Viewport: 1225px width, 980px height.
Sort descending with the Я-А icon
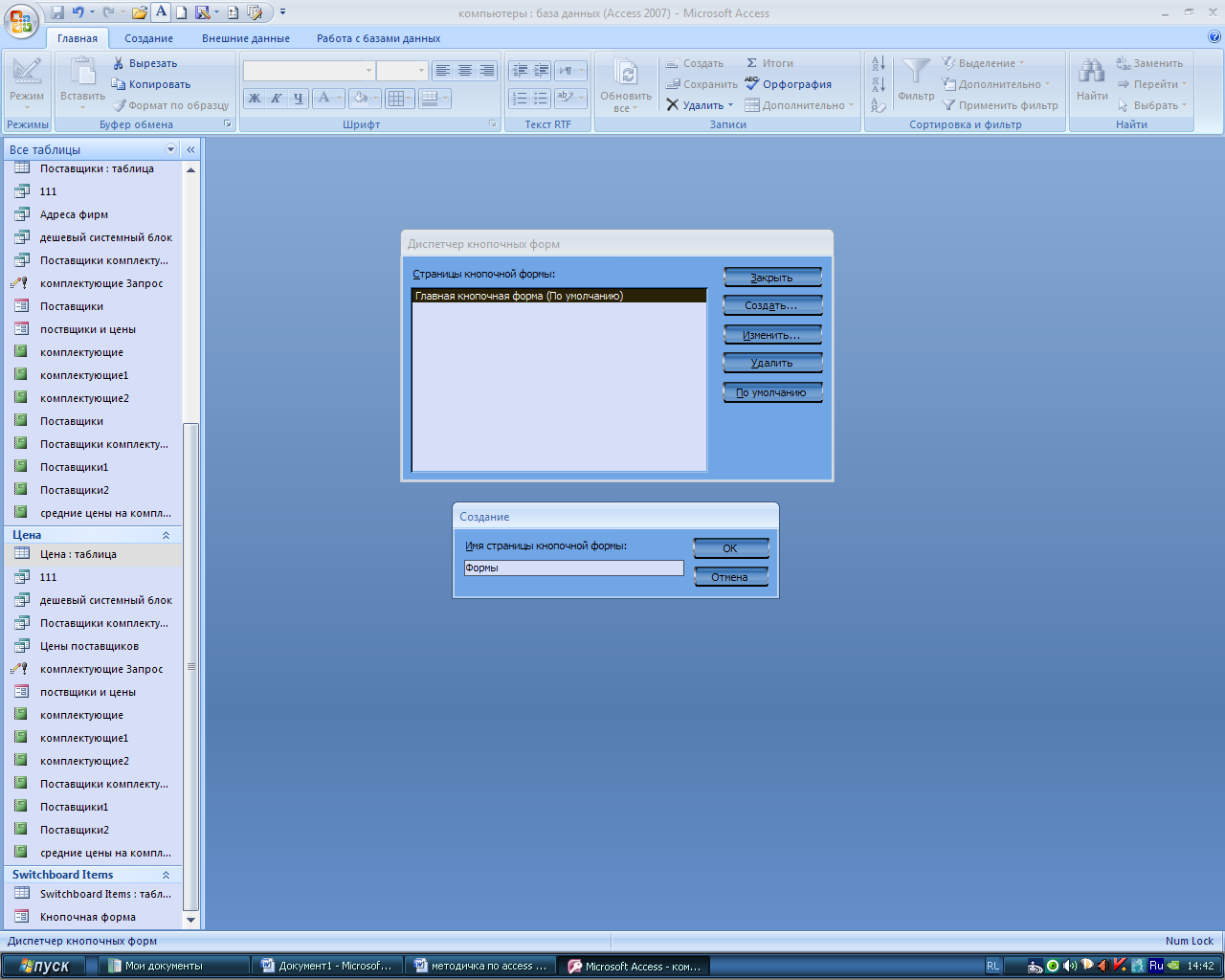[879, 85]
